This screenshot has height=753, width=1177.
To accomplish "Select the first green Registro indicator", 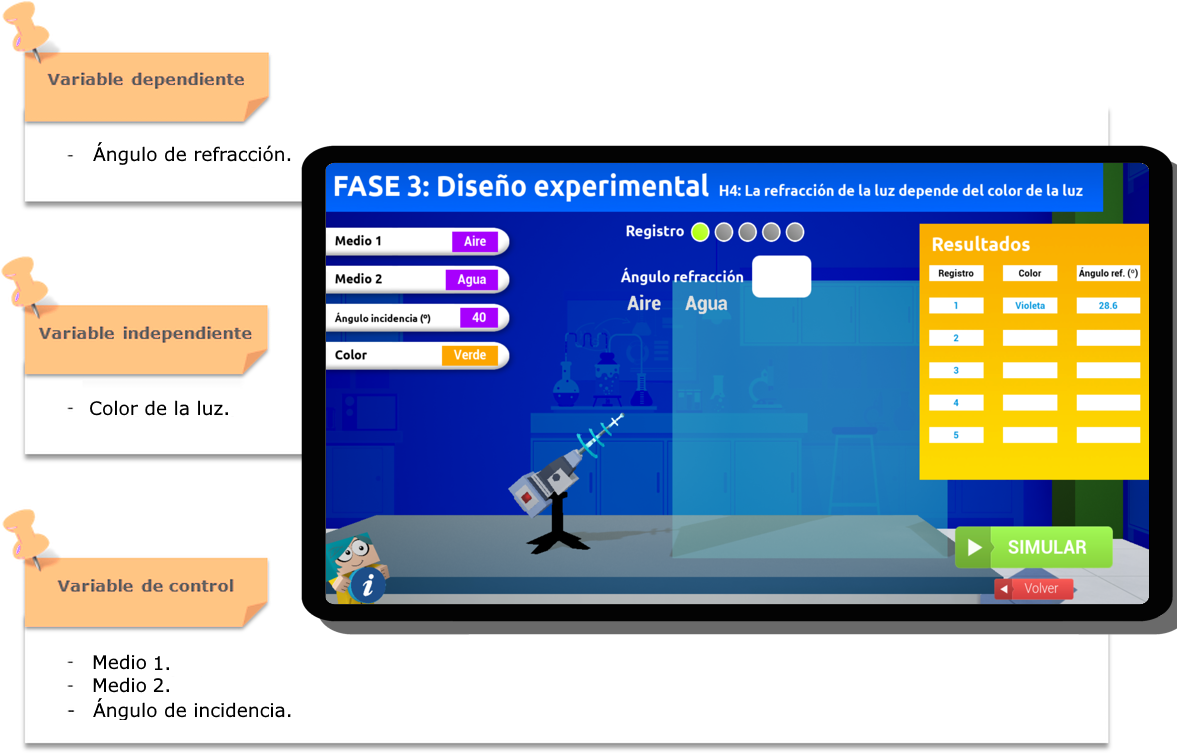I will (x=700, y=232).
